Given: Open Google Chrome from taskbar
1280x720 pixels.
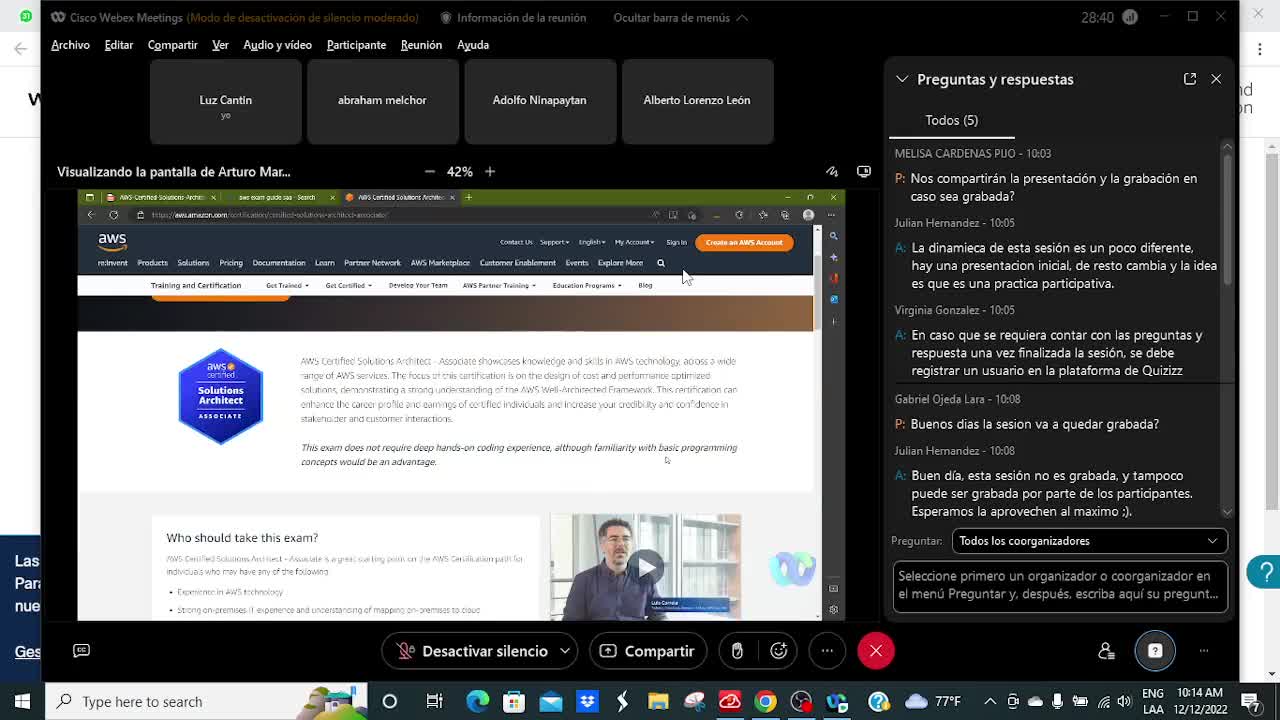Looking at the screenshot, I should 765,701.
